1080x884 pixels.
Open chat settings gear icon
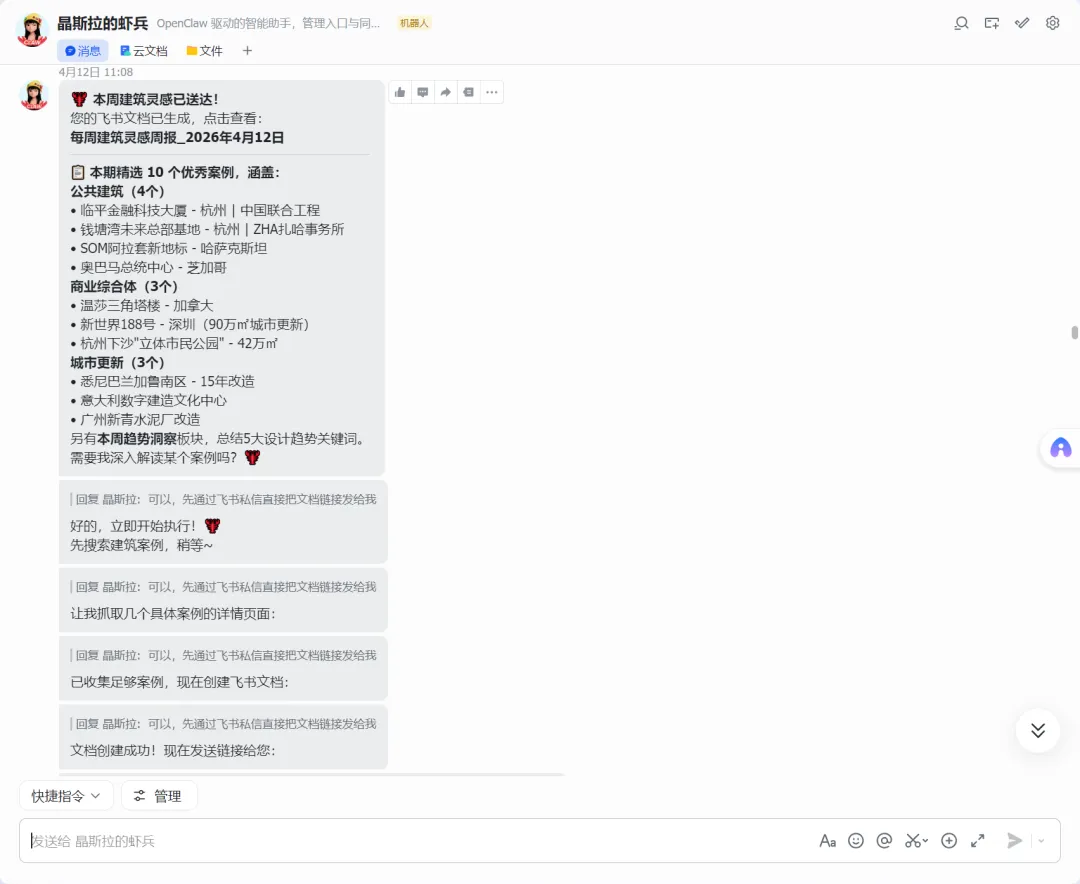tap(1052, 23)
